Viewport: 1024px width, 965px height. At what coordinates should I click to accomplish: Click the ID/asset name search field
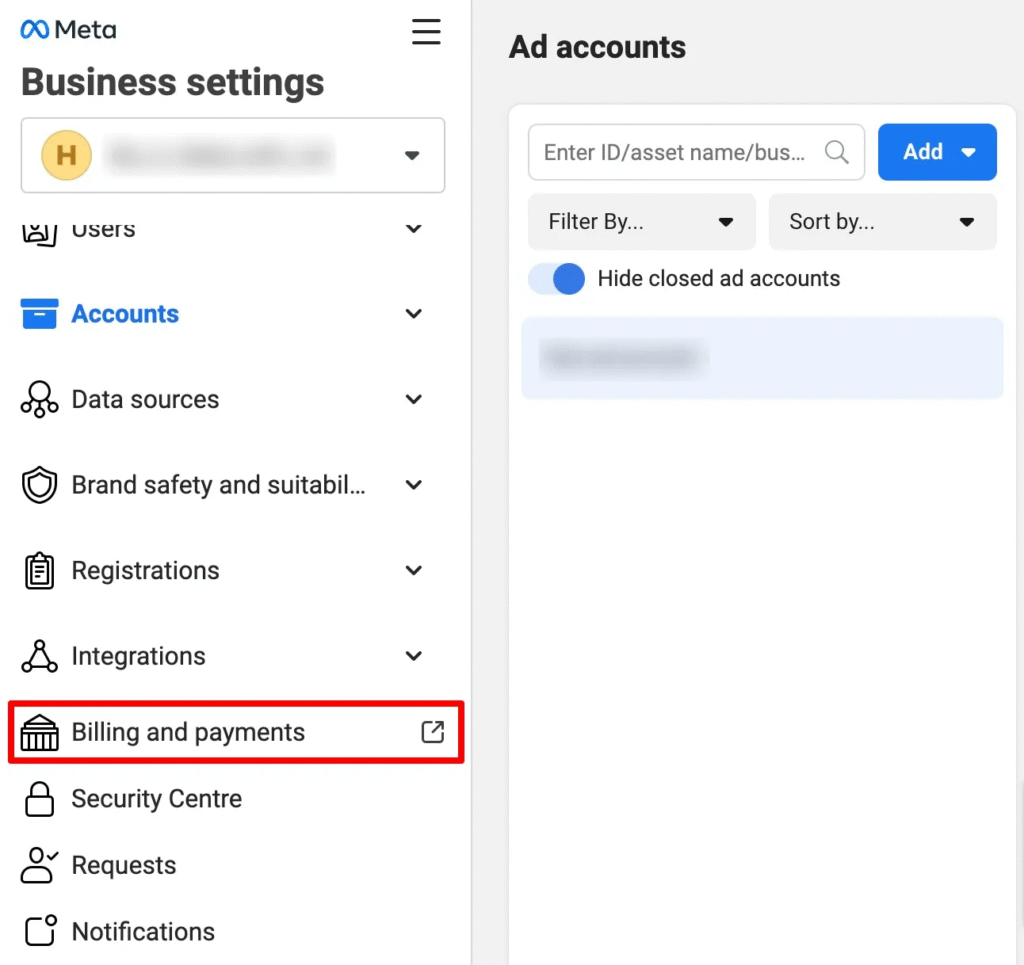point(680,152)
